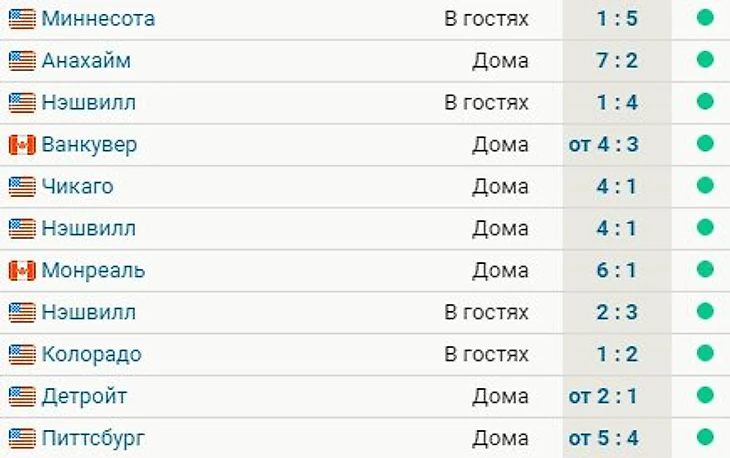The image size is (730, 458).
Task: Open the от 4 : 3 score against Ванкувер
Action: 603,145
